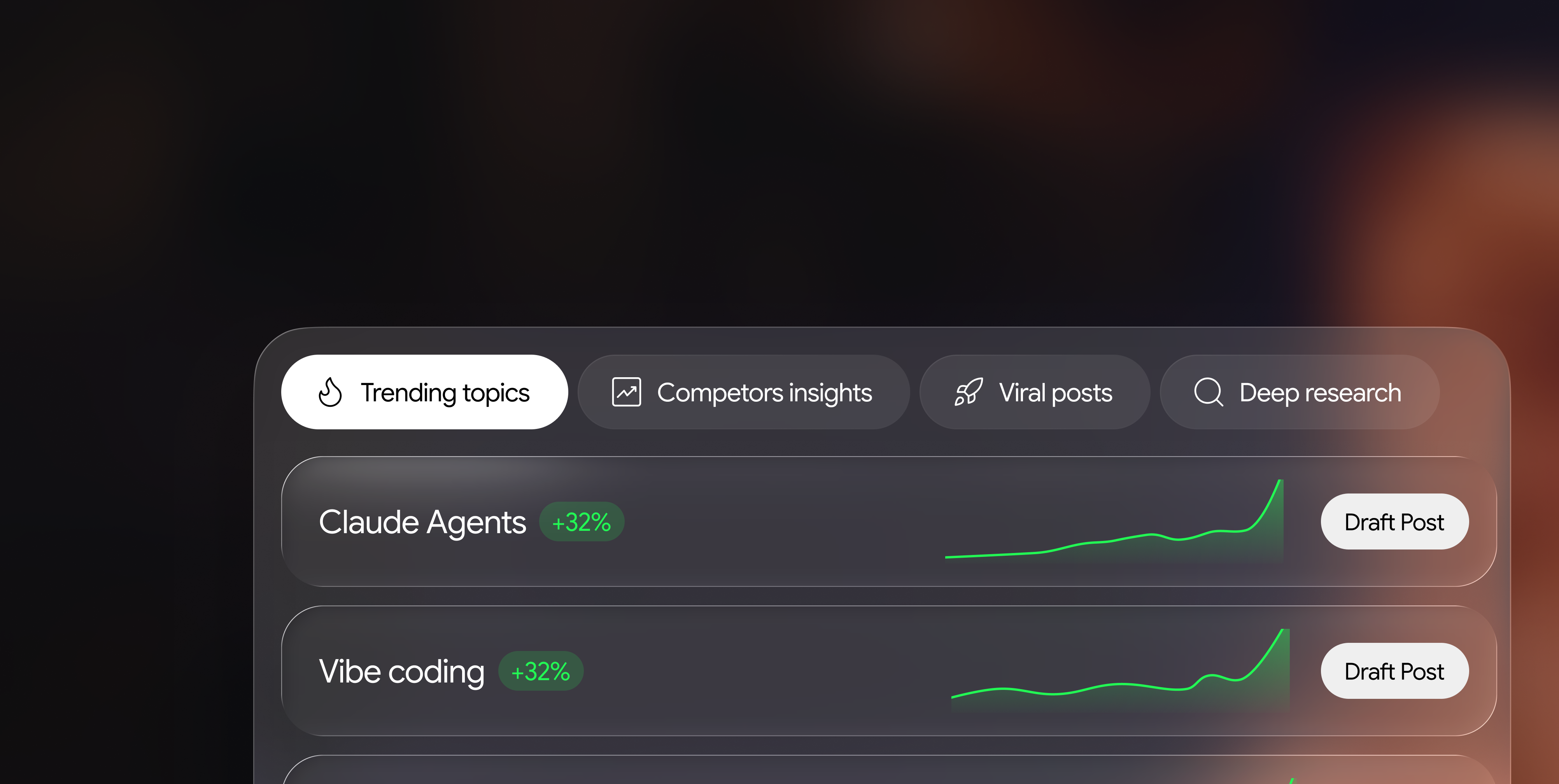Draft Post for Vibe coding
1559x784 pixels.
1394,671
